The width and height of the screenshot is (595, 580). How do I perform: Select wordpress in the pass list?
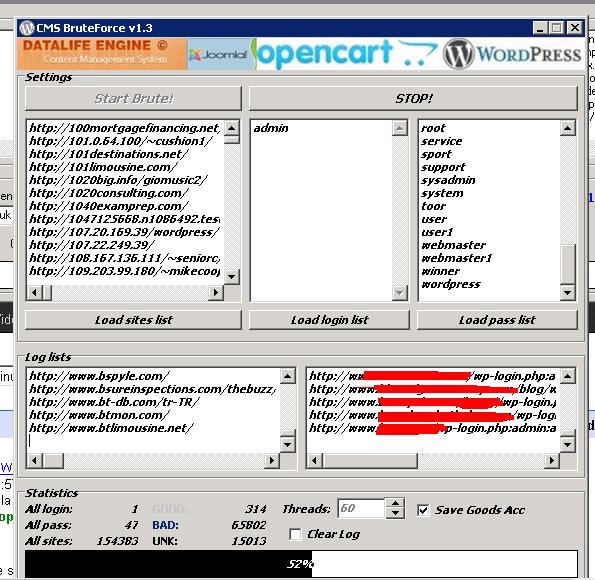(x=451, y=284)
